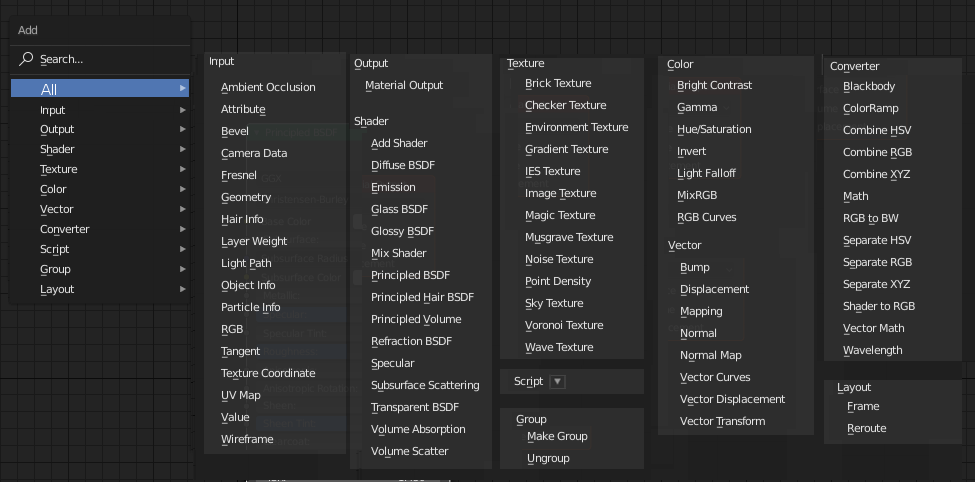Add a ColorRamp node

tap(871, 108)
